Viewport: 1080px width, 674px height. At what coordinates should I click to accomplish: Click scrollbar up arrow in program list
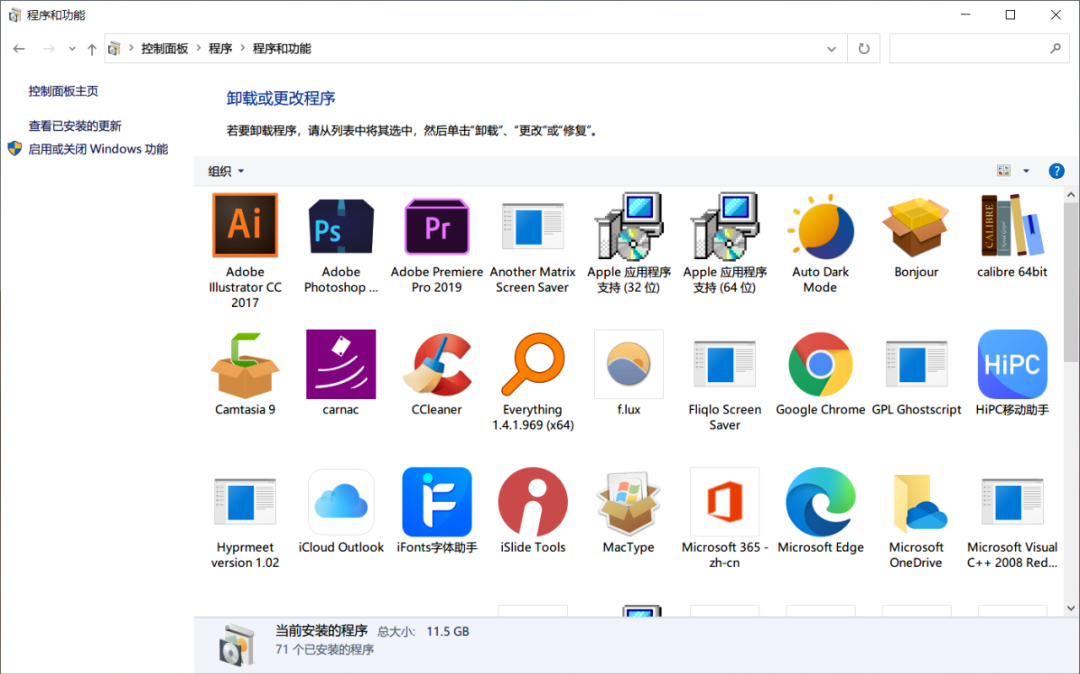point(1071,195)
